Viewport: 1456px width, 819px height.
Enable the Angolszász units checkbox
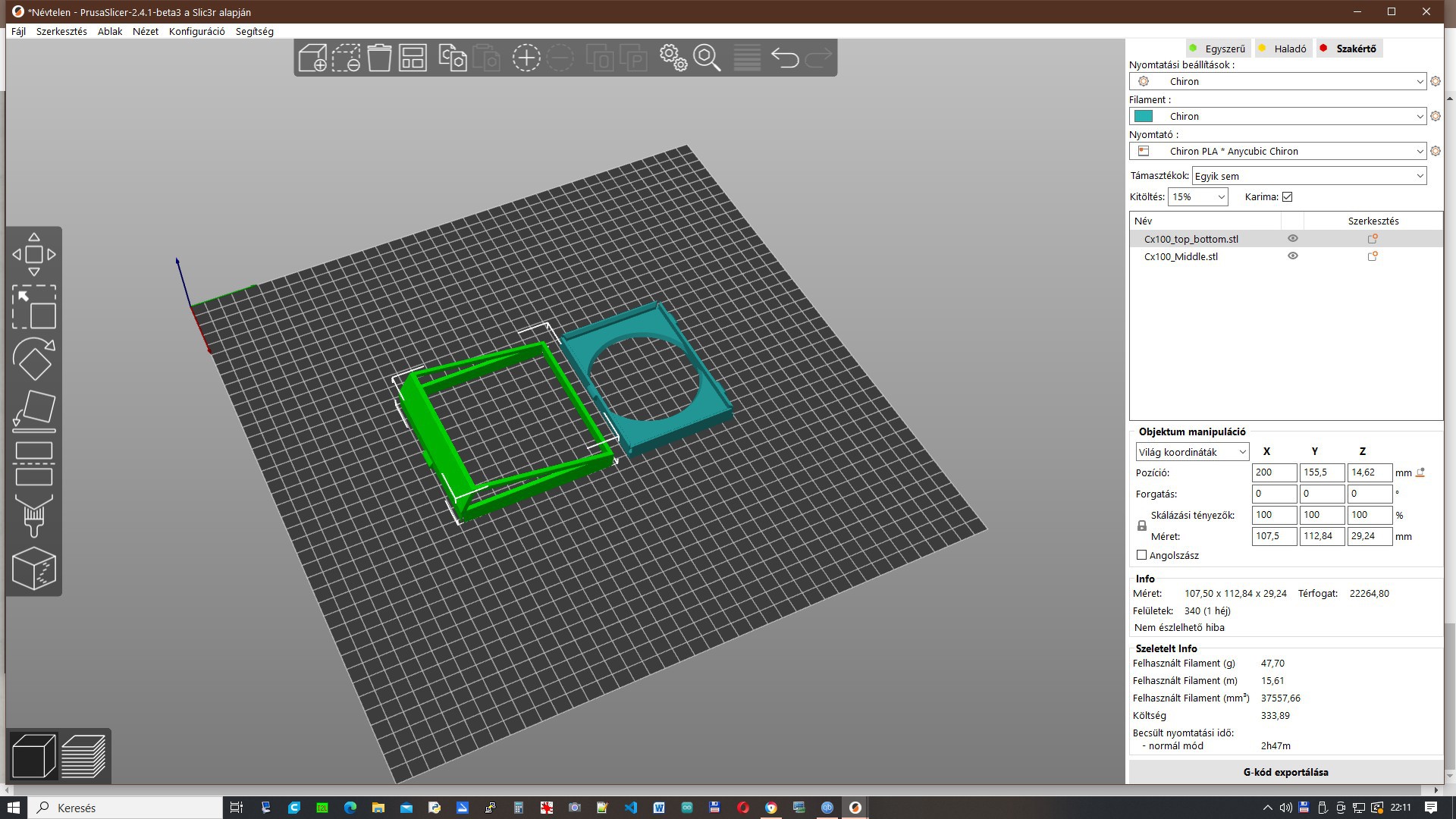[1142, 555]
